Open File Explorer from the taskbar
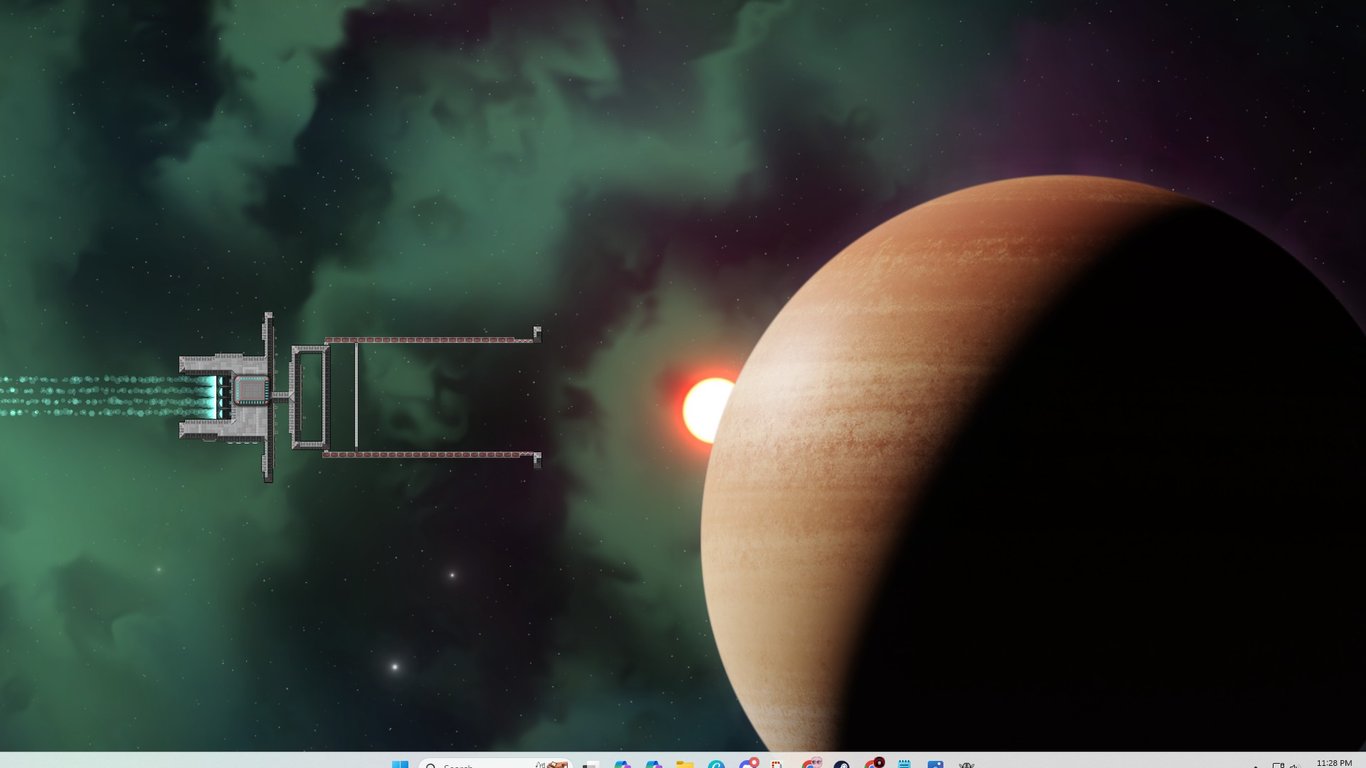The height and width of the screenshot is (768, 1366). pyautogui.click(x=685, y=765)
